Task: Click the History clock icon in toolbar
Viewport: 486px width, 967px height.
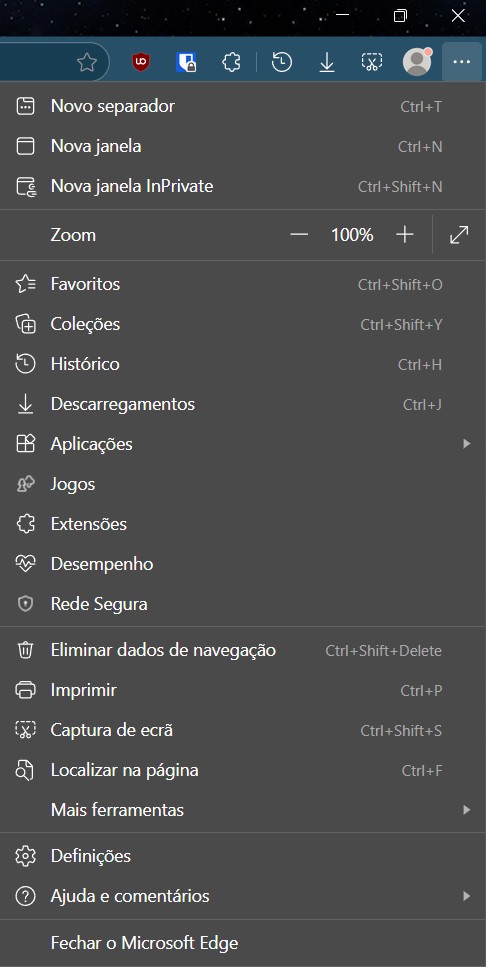Action: [x=282, y=62]
